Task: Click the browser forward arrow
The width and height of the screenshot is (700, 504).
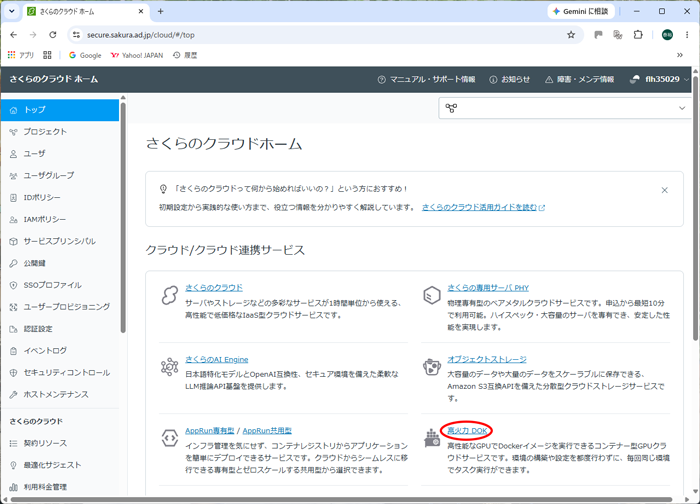Action: click(33, 35)
